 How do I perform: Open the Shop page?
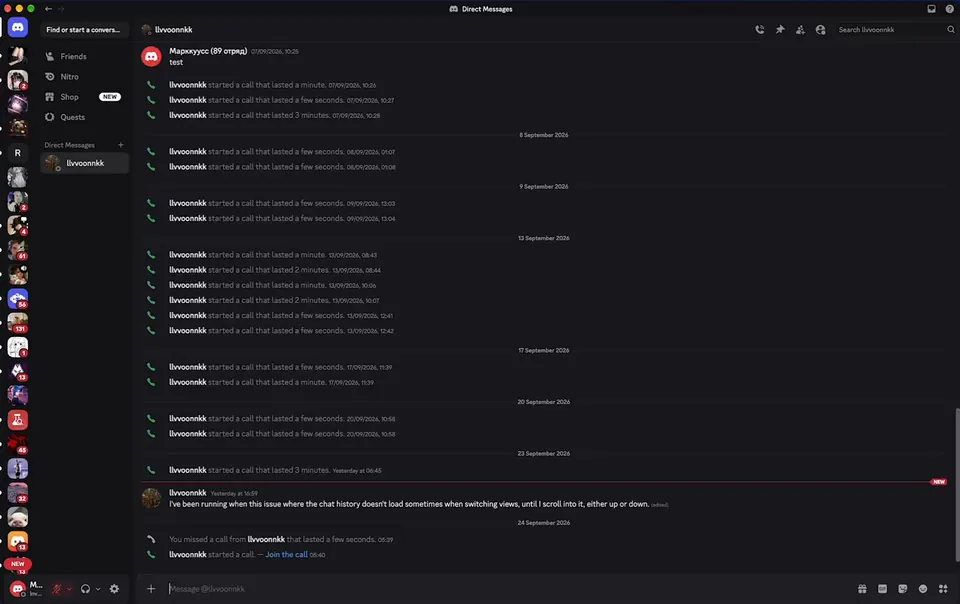[x=84, y=97]
